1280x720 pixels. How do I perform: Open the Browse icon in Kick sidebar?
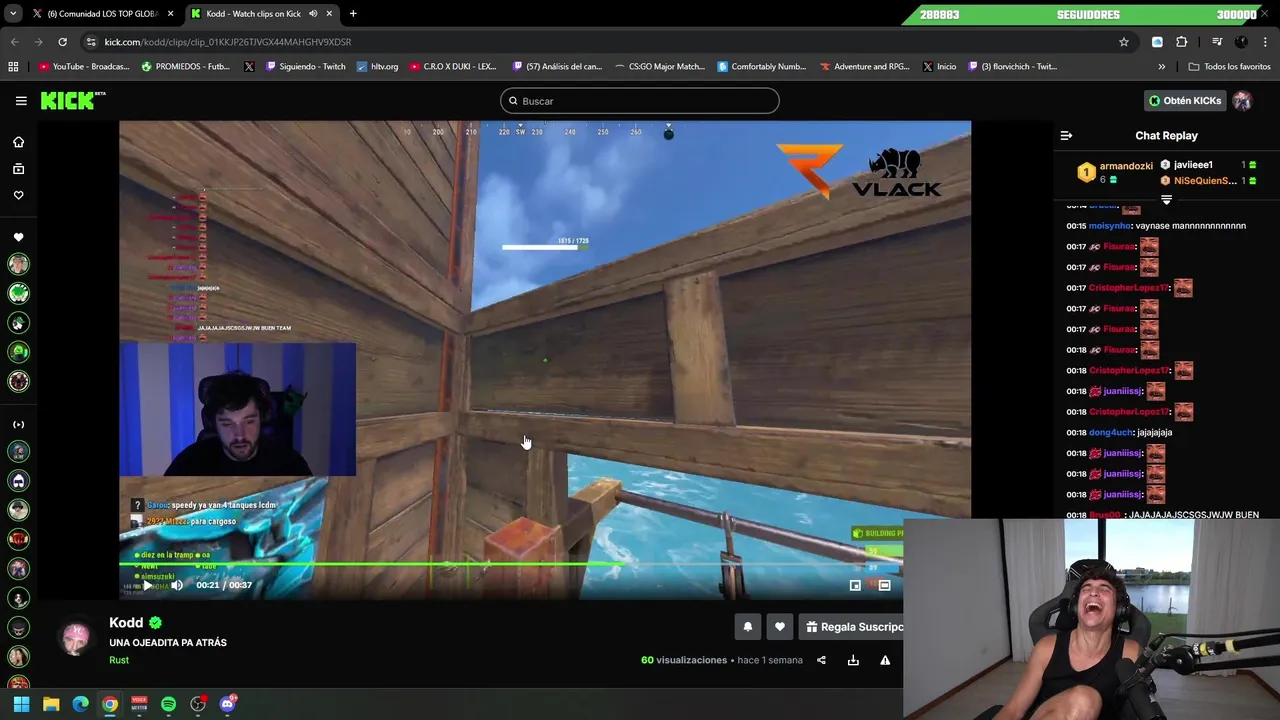(18, 169)
